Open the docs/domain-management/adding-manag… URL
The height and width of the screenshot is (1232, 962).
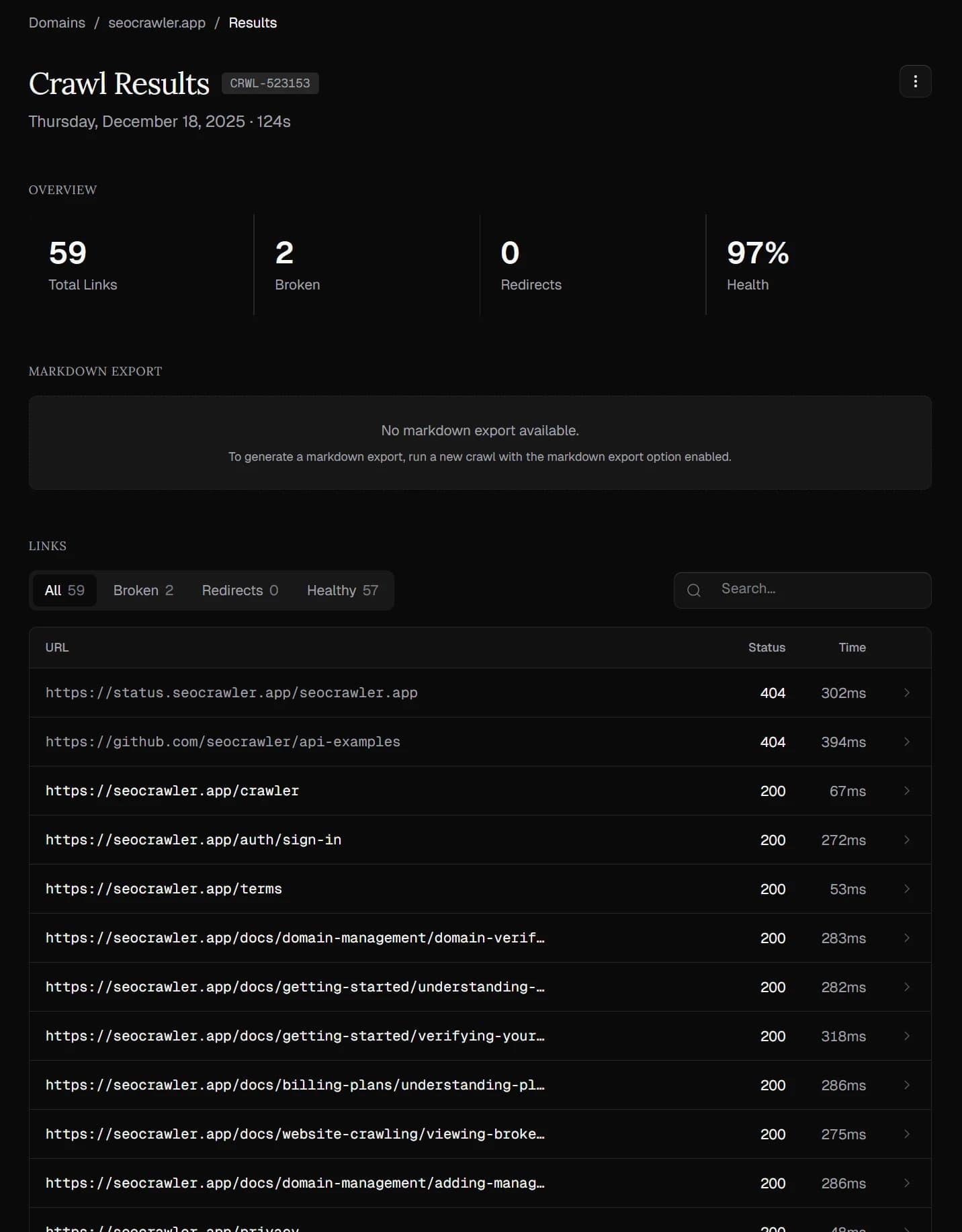pyautogui.click(x=295, y=1183)
